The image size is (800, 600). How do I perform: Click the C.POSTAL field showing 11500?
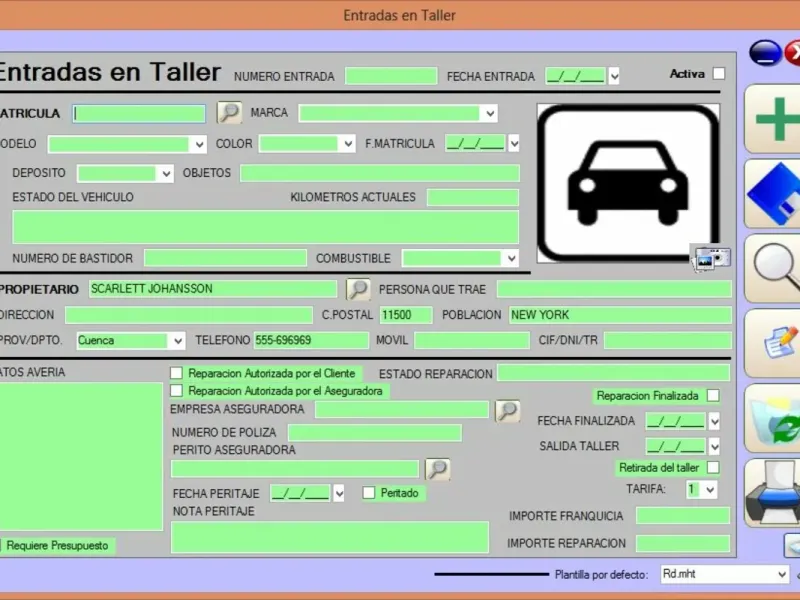[x=406, y=315]
